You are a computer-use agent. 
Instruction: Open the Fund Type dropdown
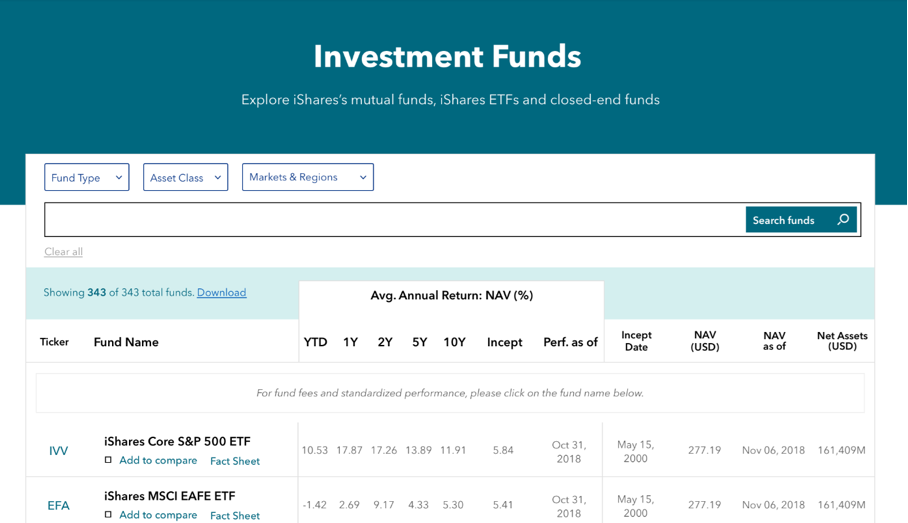pos(87,177)
